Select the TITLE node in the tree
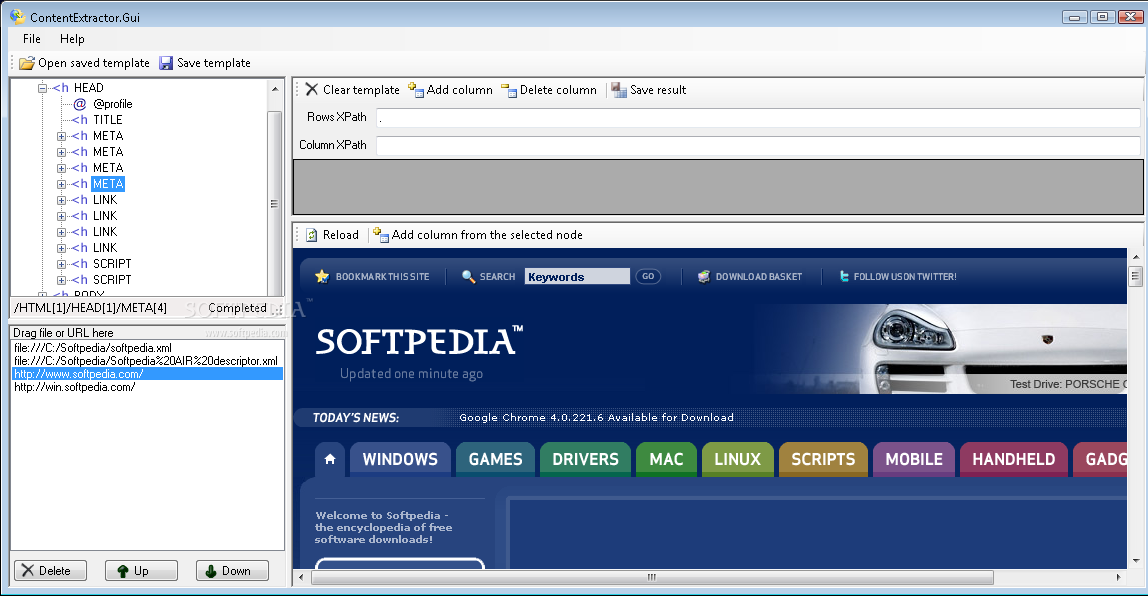Viewport: 1148px width, 596px height. tap(108, 120)
